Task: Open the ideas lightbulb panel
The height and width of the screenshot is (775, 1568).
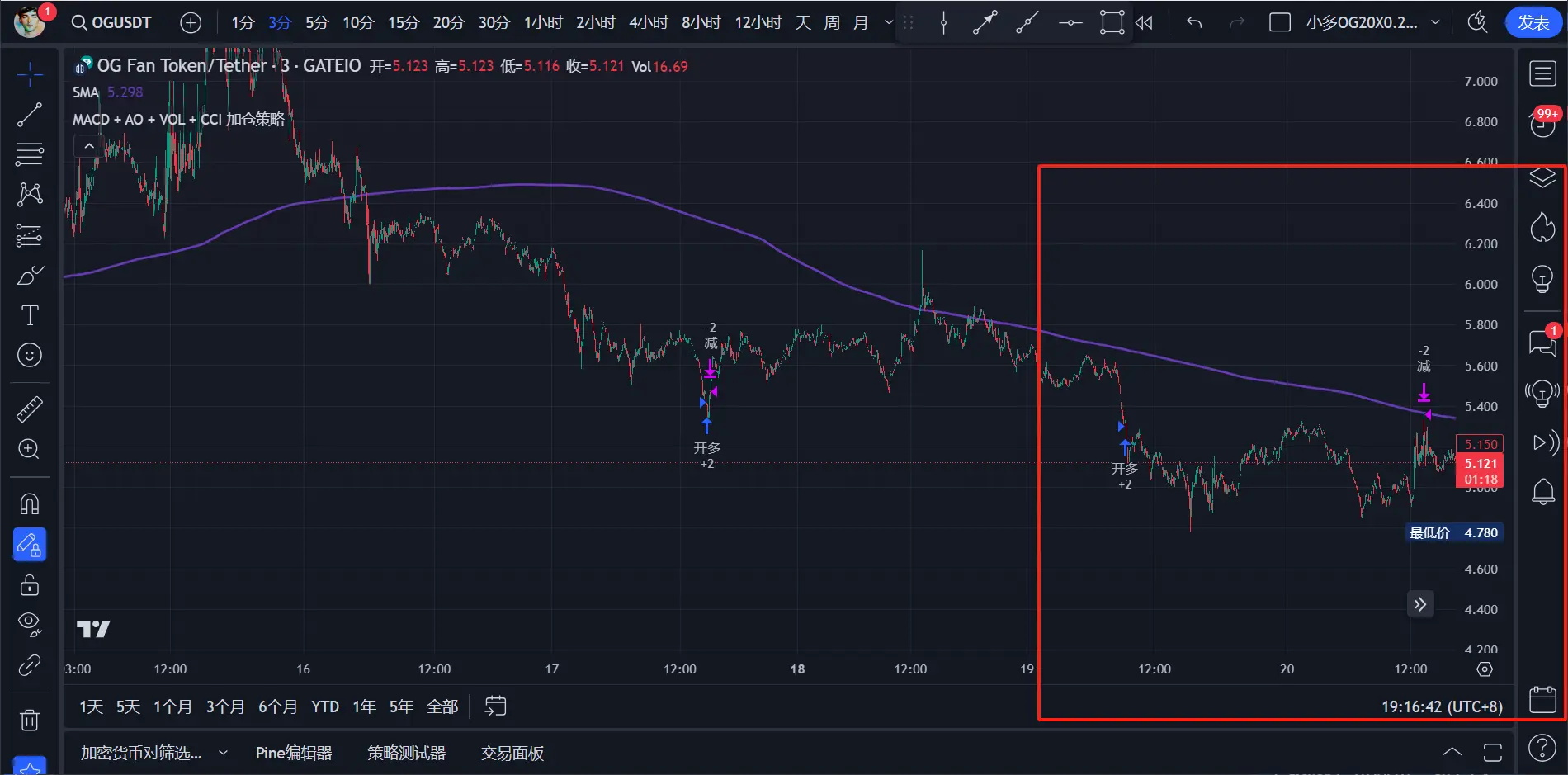Action: coord(1542,279)
